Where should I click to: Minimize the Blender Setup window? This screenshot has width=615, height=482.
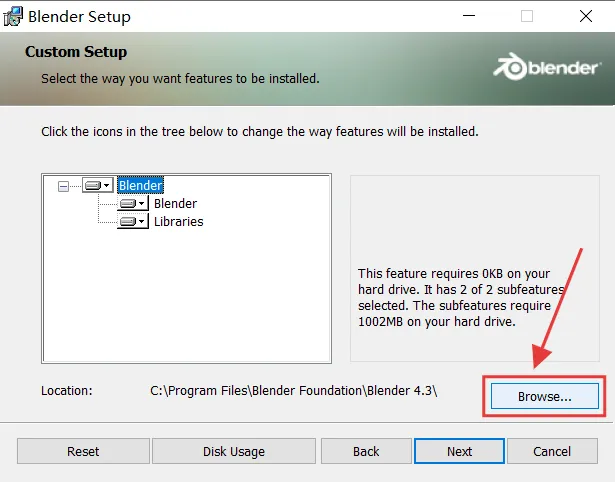[x=469, y=16]
